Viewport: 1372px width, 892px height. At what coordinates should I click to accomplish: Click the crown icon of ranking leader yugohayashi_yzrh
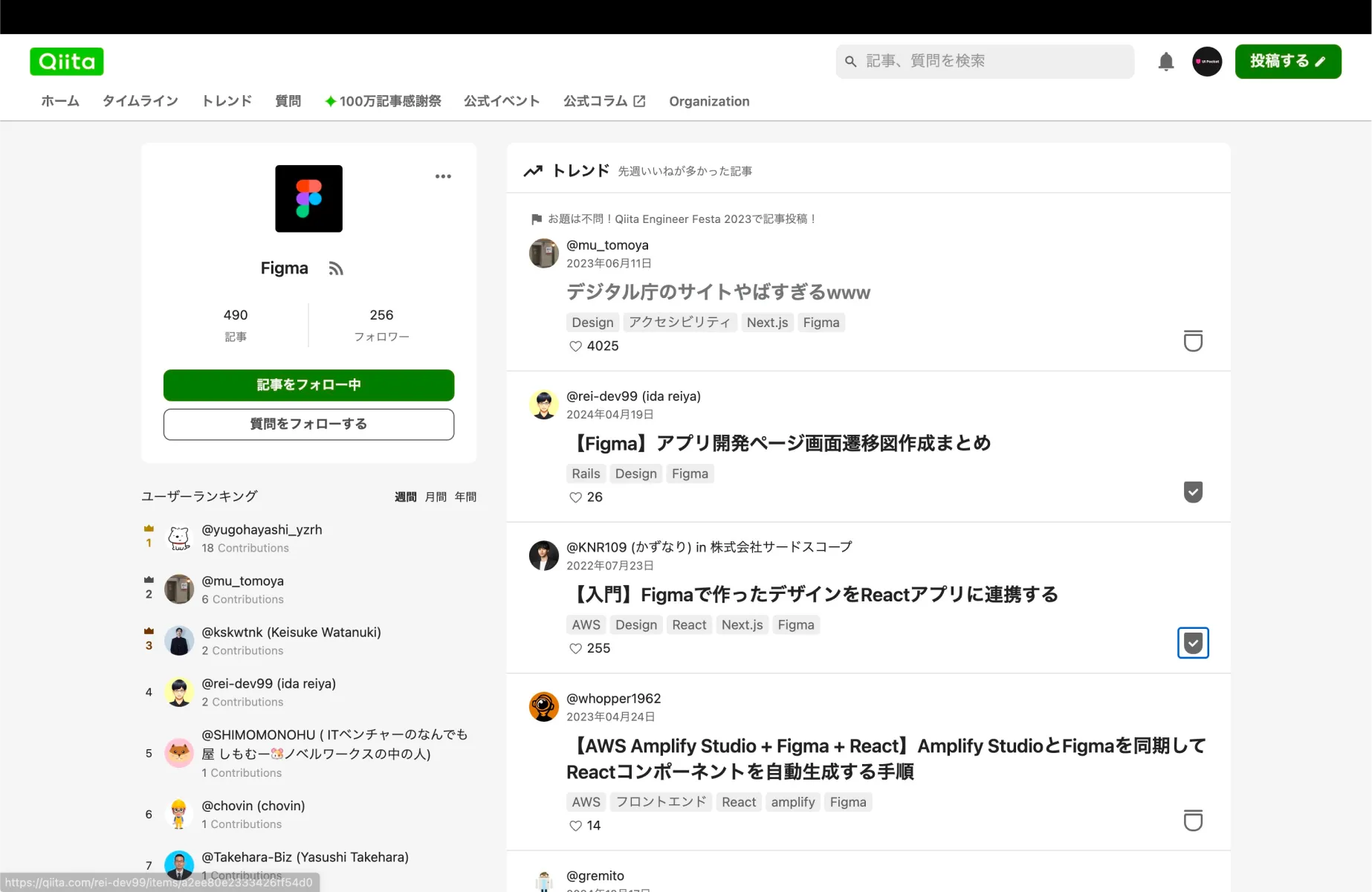pos(148,527)
